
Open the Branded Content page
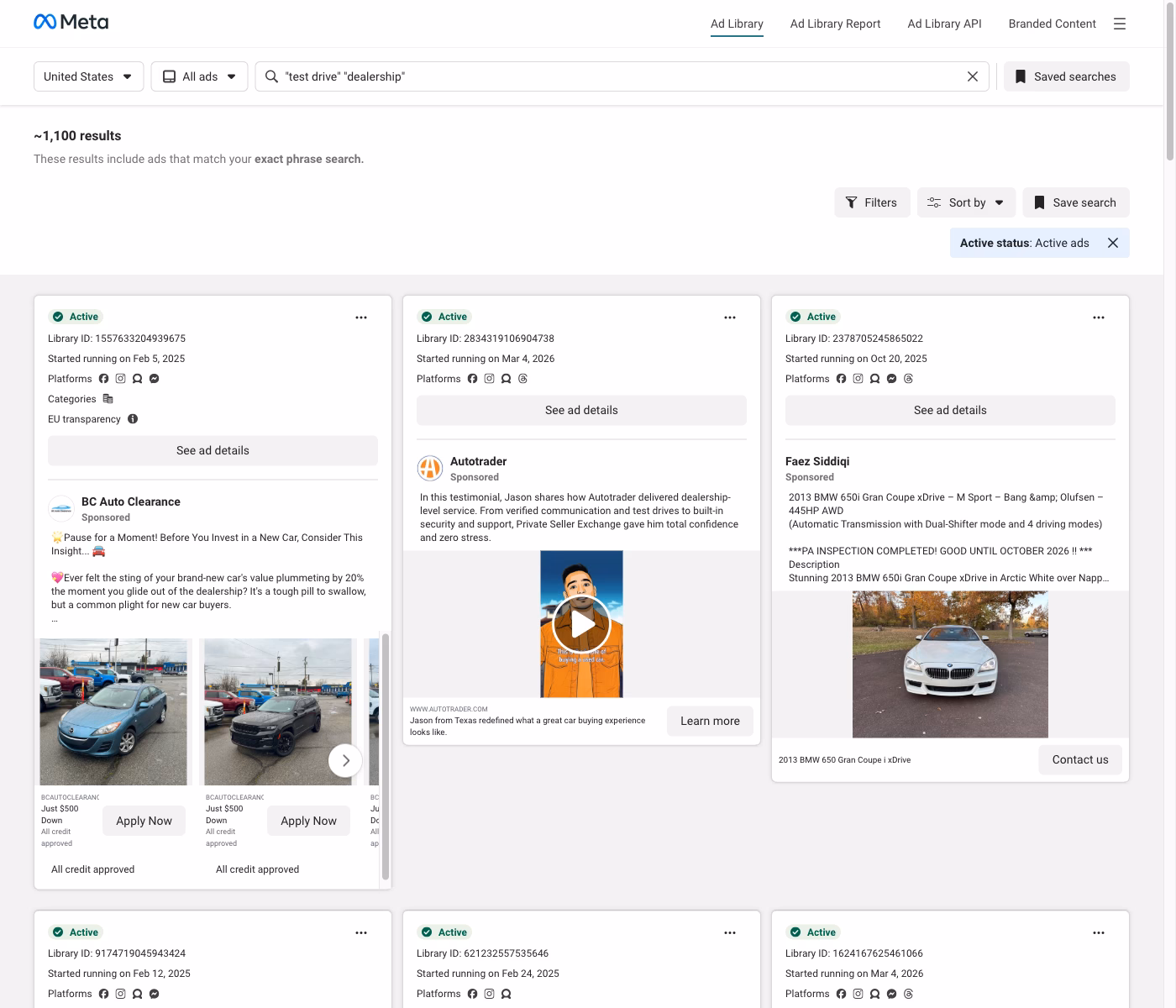click(1052, 24)
